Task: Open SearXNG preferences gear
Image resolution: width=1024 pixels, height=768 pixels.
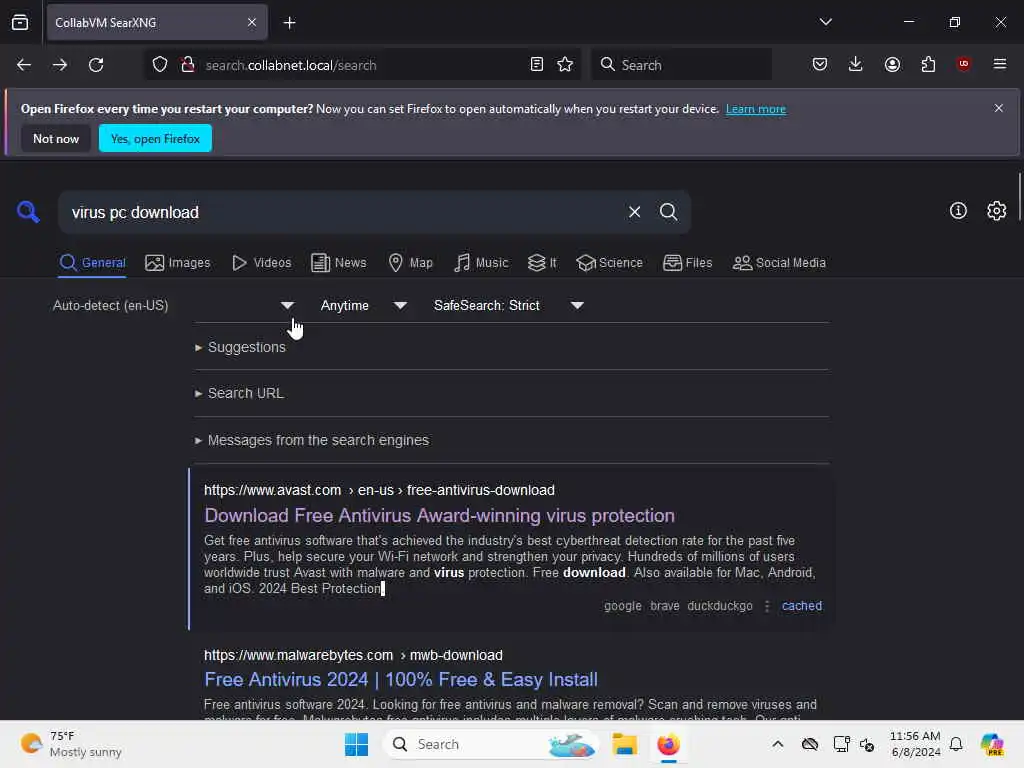Action: (x=997, y=211)
